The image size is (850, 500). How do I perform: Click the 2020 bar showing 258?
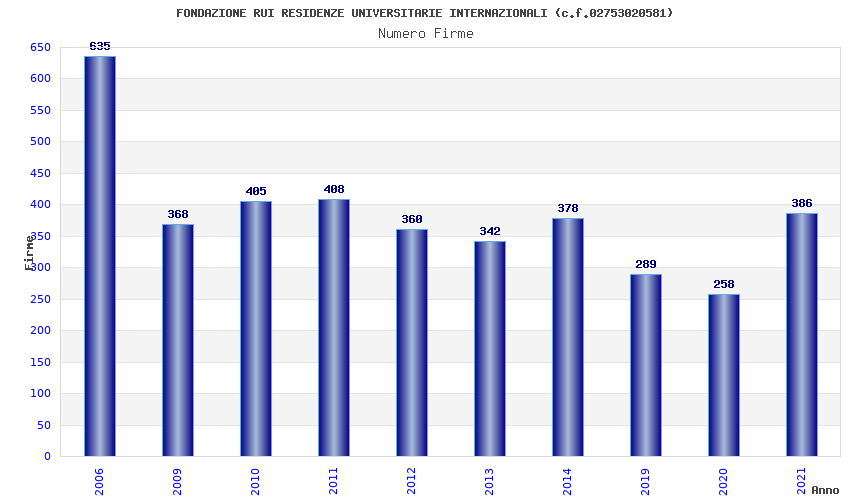pyautogui.click(x=724, y=375)
